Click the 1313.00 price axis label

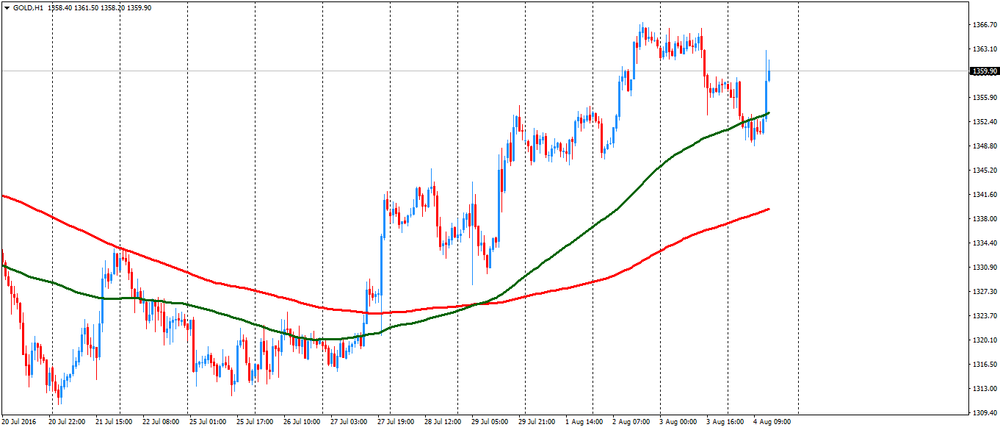pyautogui.click(x=985, y=389)
